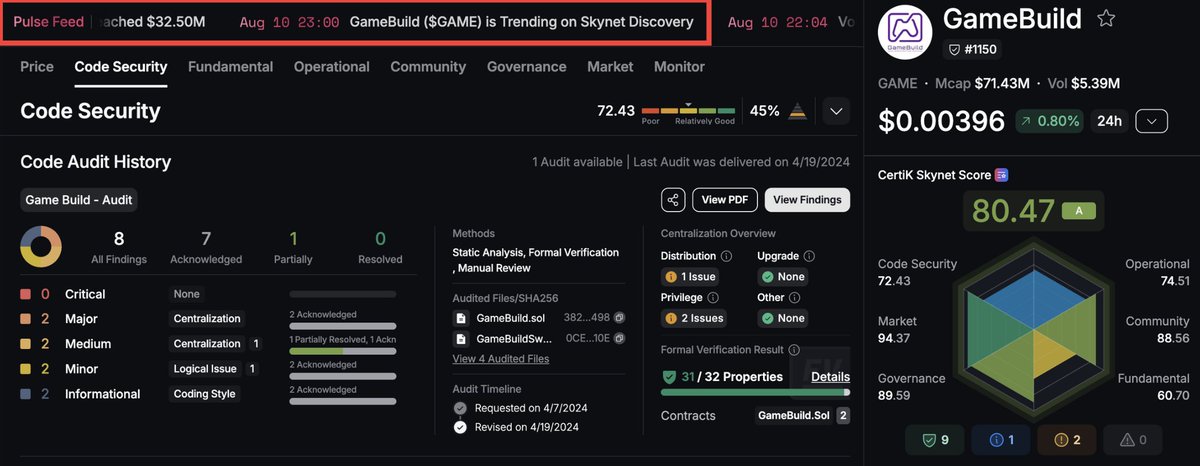Click the findings donut chart
Image resolution: width=1200 pixels, height=466 pixels.
pos(41,246)
